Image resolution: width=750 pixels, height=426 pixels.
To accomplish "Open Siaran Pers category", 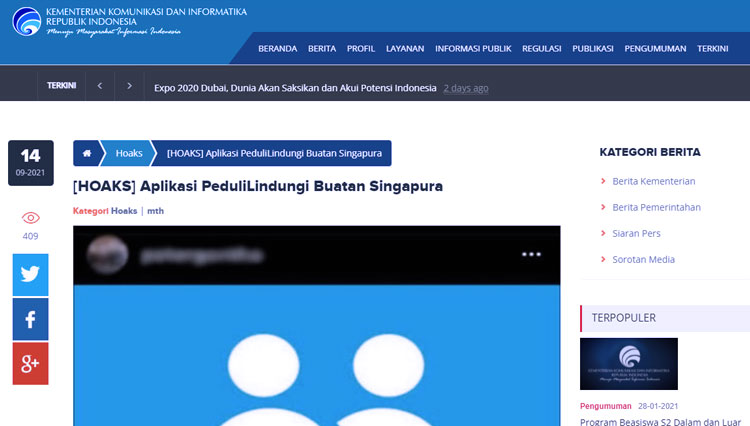I will tap(636, 233).
